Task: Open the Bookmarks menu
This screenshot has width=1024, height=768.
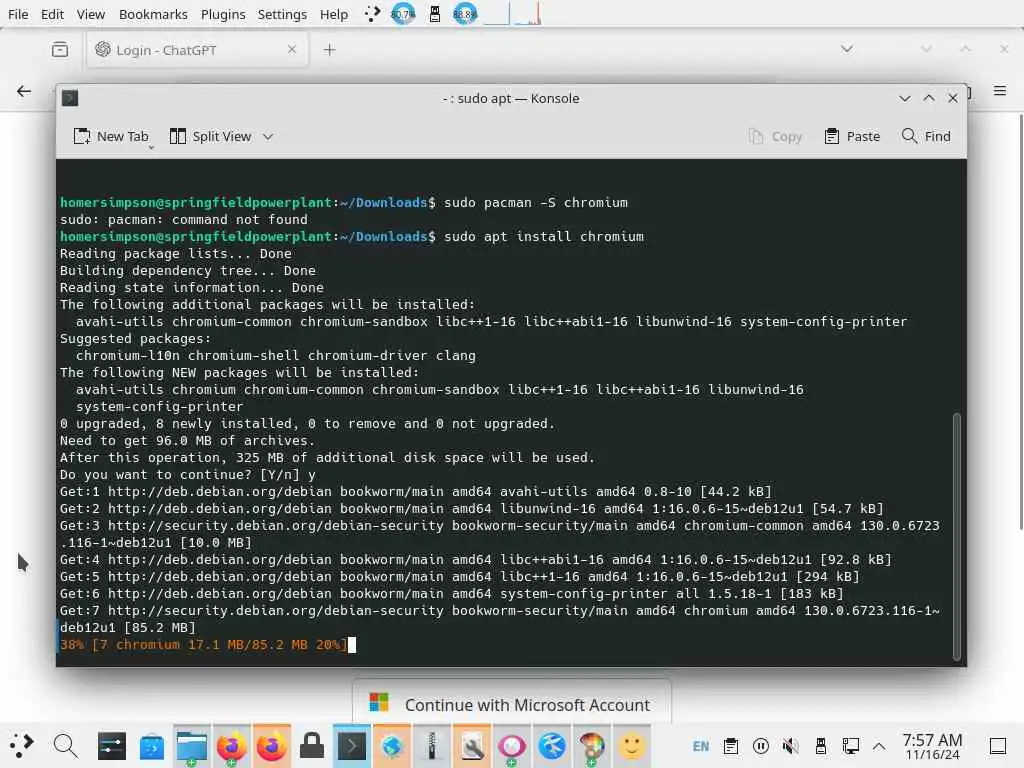Action: [x=153, y=14]
